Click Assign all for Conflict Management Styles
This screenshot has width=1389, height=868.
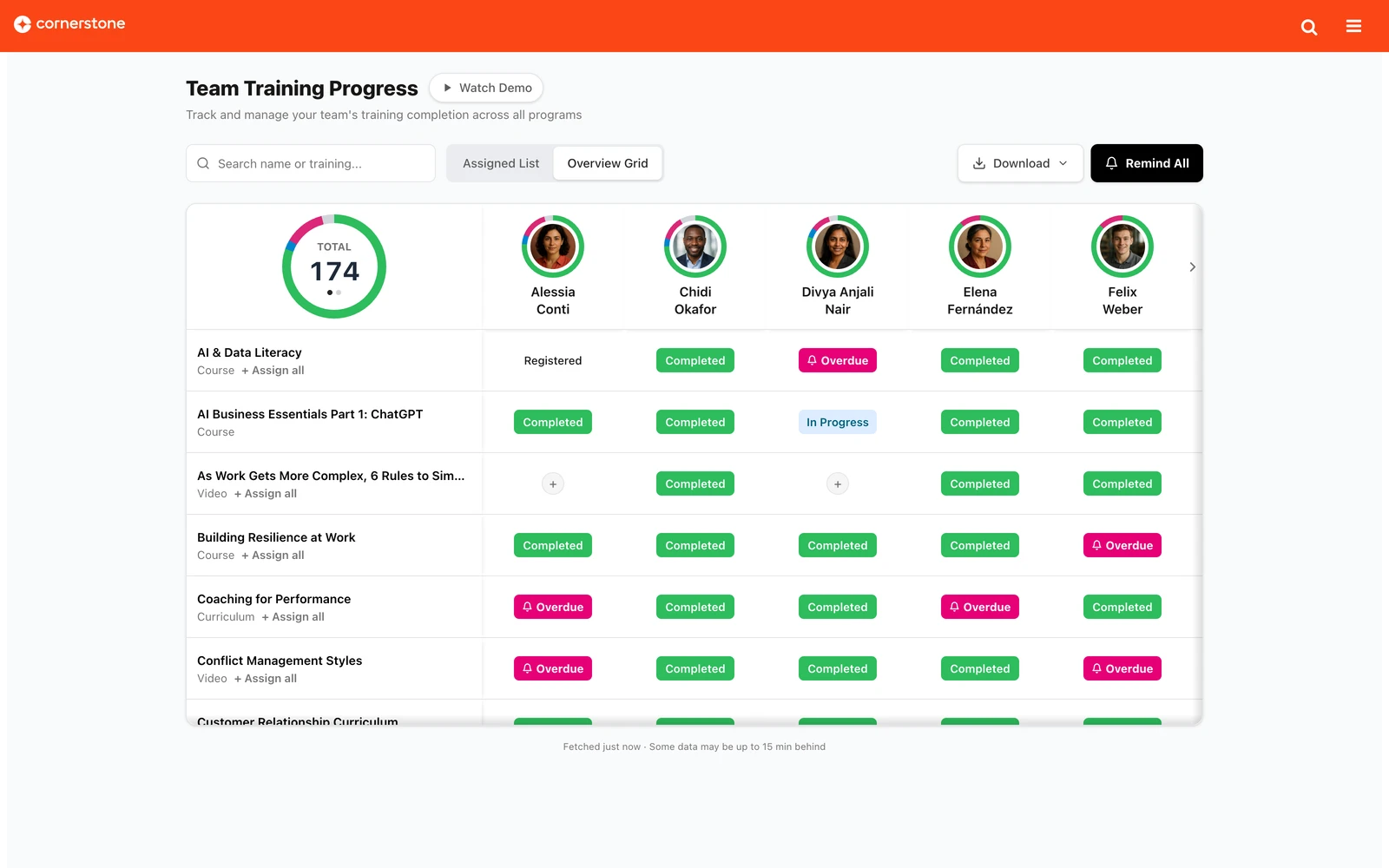(x=266, y=679)
